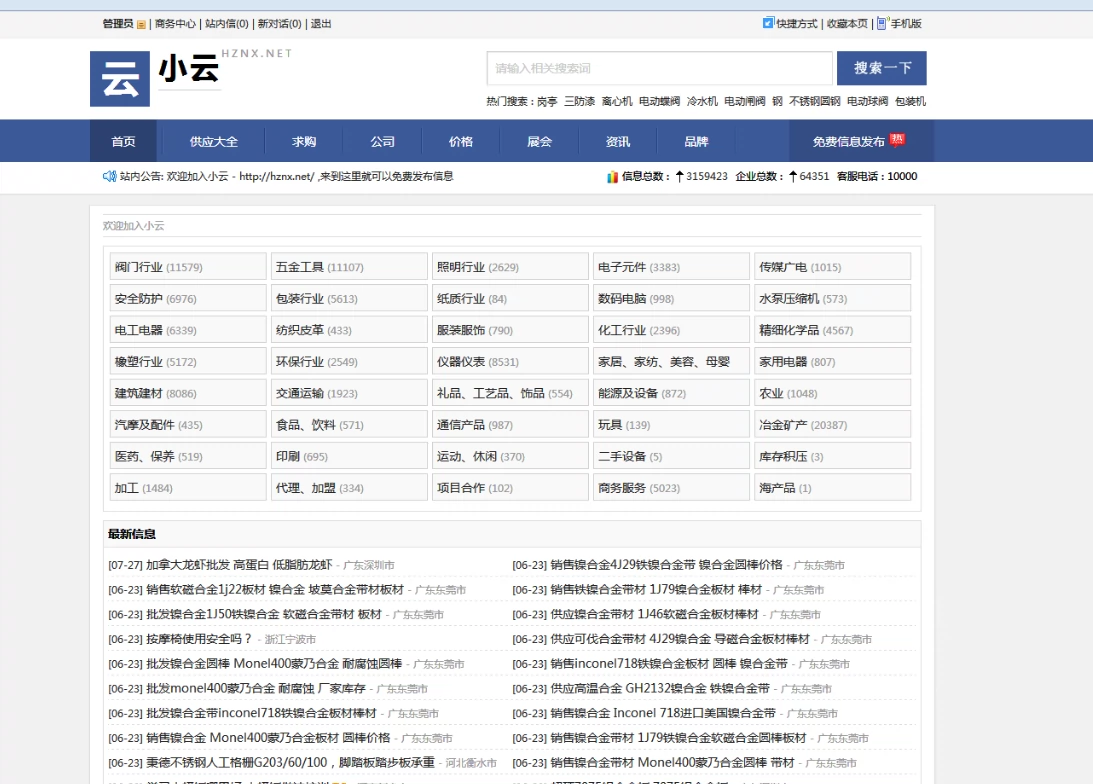The width and height of the screenshot is (1093, 784).
Task: Switch to the 公司 tab
Action: coord(383,141)
